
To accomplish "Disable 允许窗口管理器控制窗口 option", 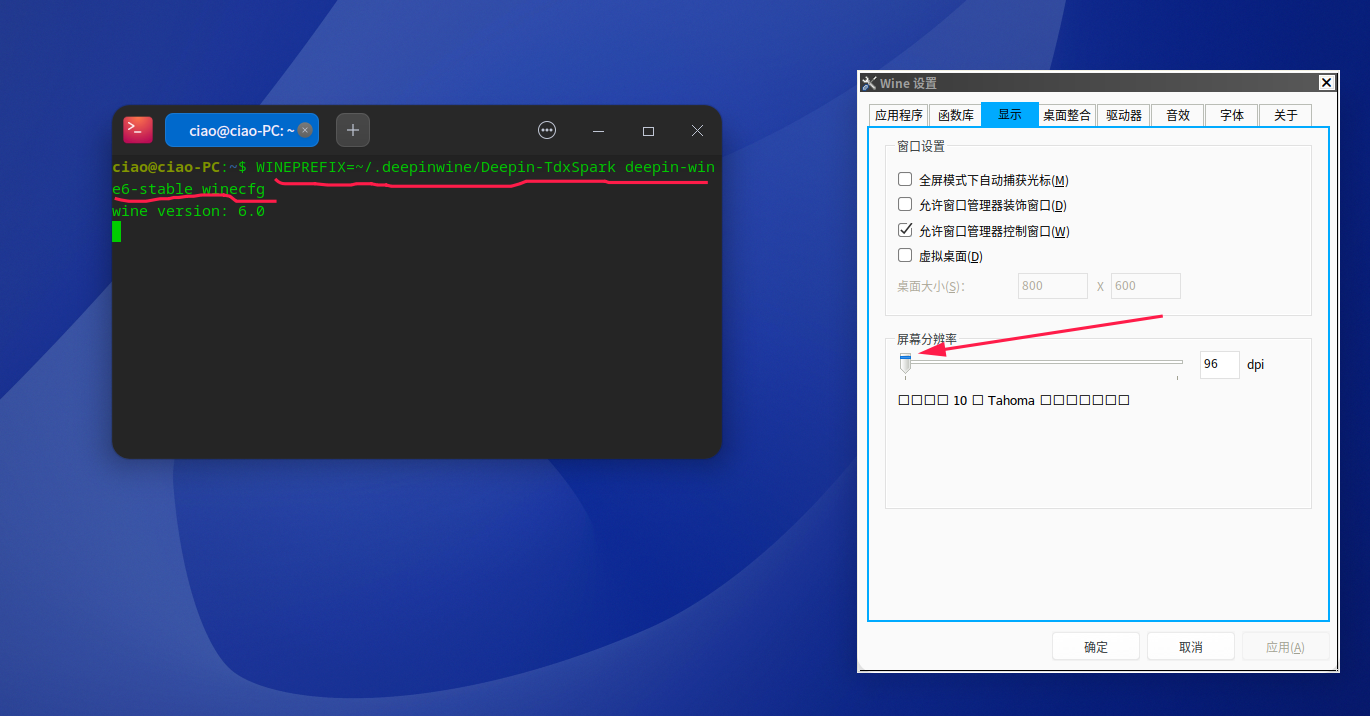I will [x=905, y=229].
